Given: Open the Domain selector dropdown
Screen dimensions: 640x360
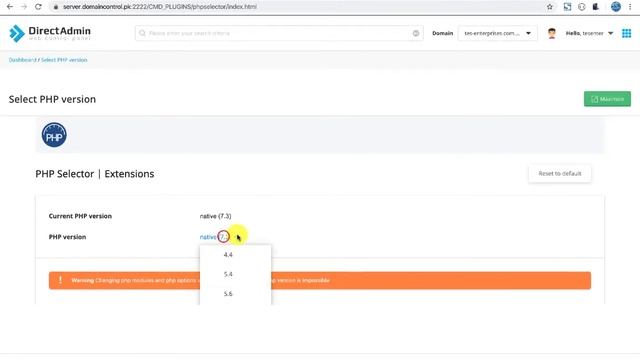Looking at the screenshot, I should pos(498,33).
